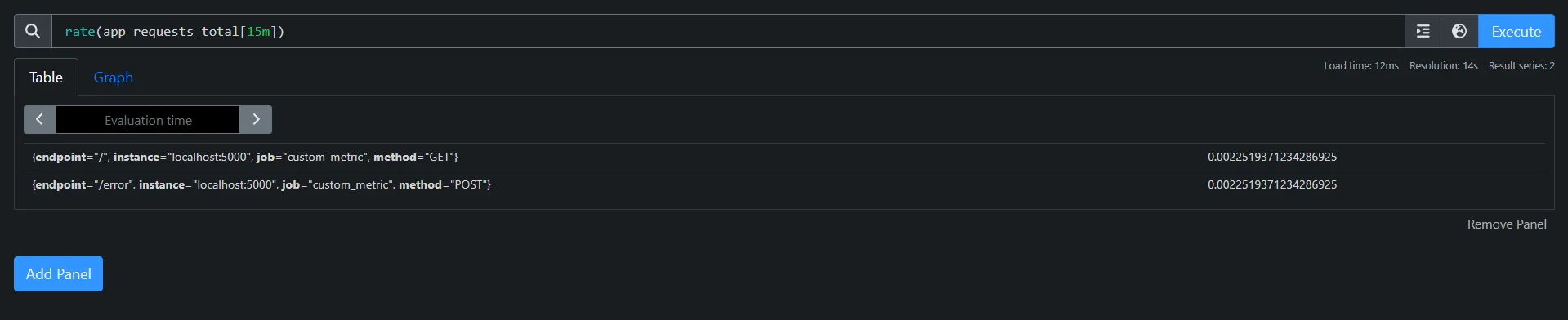Format the expression with the indent icon

1423,31
